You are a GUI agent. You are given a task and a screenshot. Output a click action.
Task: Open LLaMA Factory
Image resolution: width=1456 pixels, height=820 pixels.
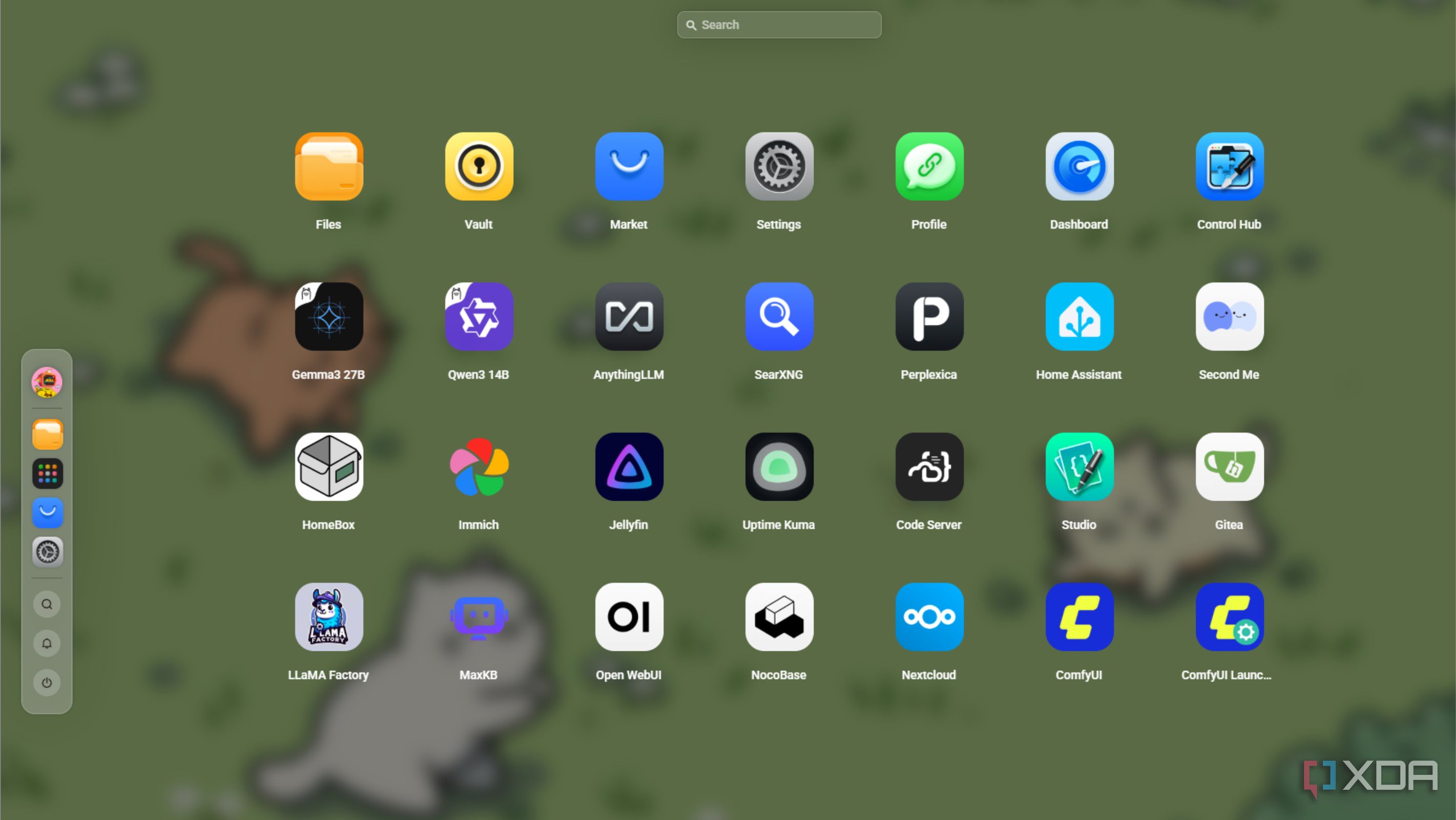pos(329,617)
